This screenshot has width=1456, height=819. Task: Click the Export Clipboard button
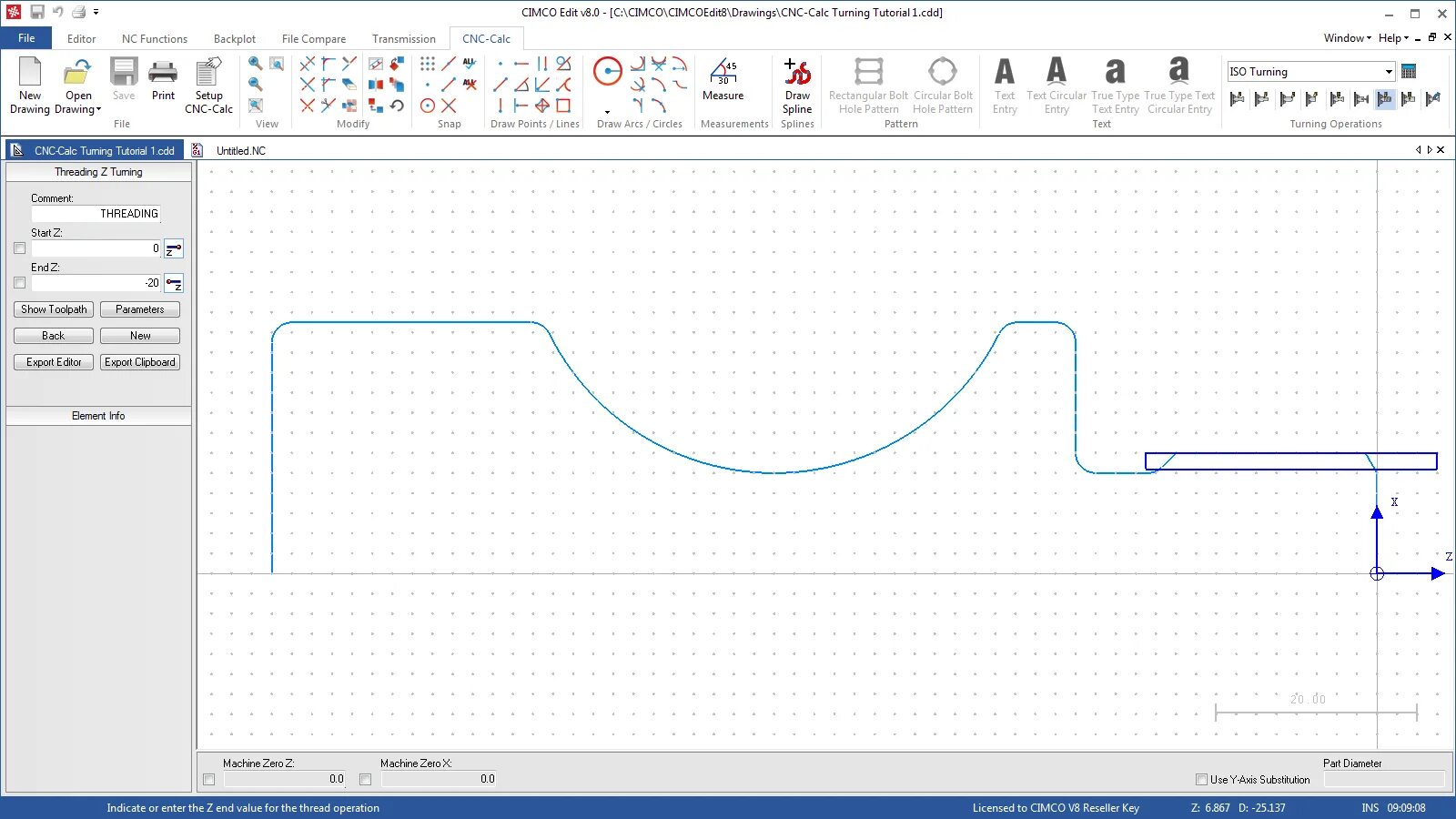coord(140,362)
